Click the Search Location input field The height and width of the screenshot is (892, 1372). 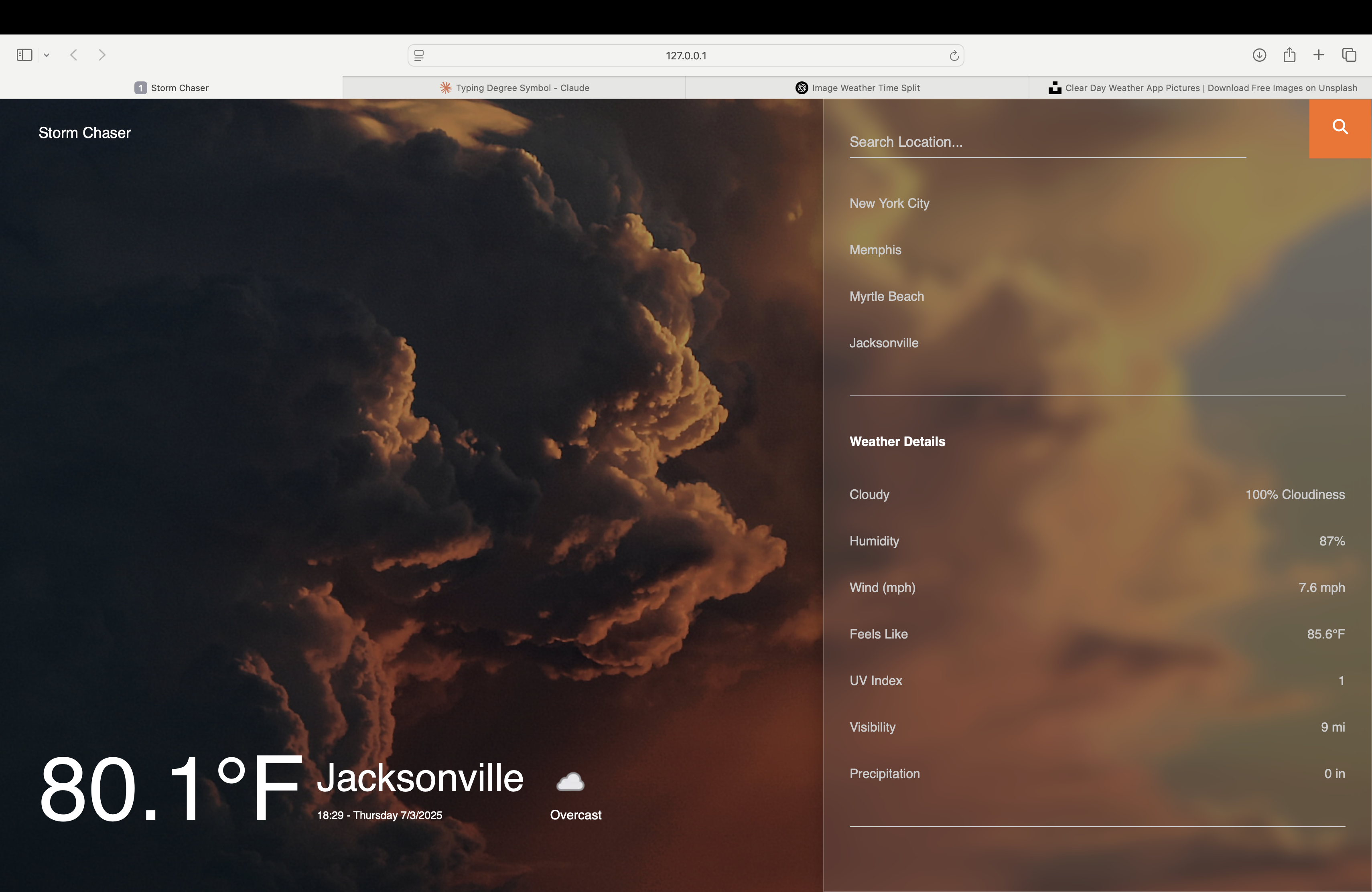[x=1047, y=142]
